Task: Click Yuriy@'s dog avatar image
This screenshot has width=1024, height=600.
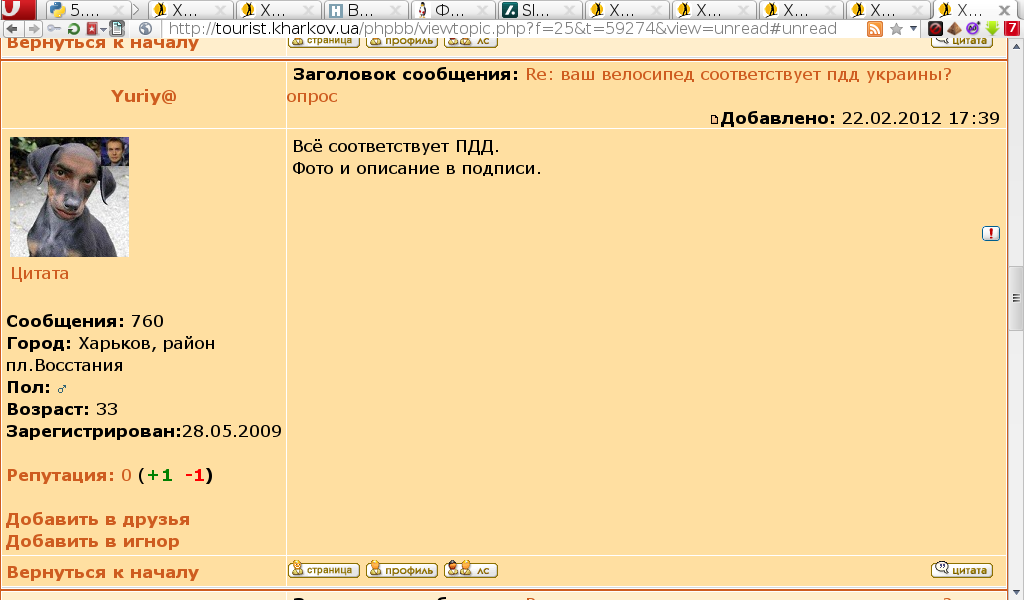Action: pos(69,197)
